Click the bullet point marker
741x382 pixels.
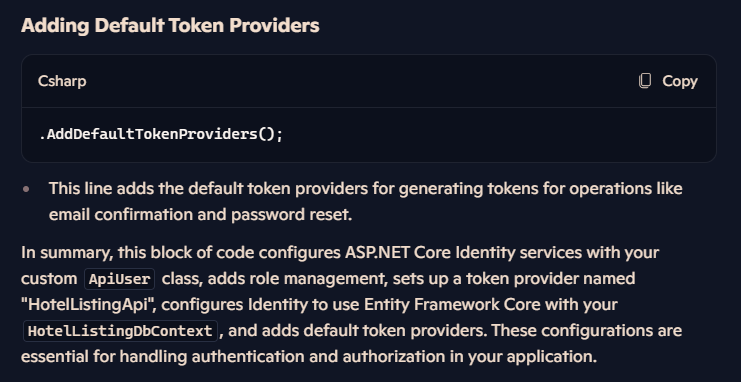point(26,189)
